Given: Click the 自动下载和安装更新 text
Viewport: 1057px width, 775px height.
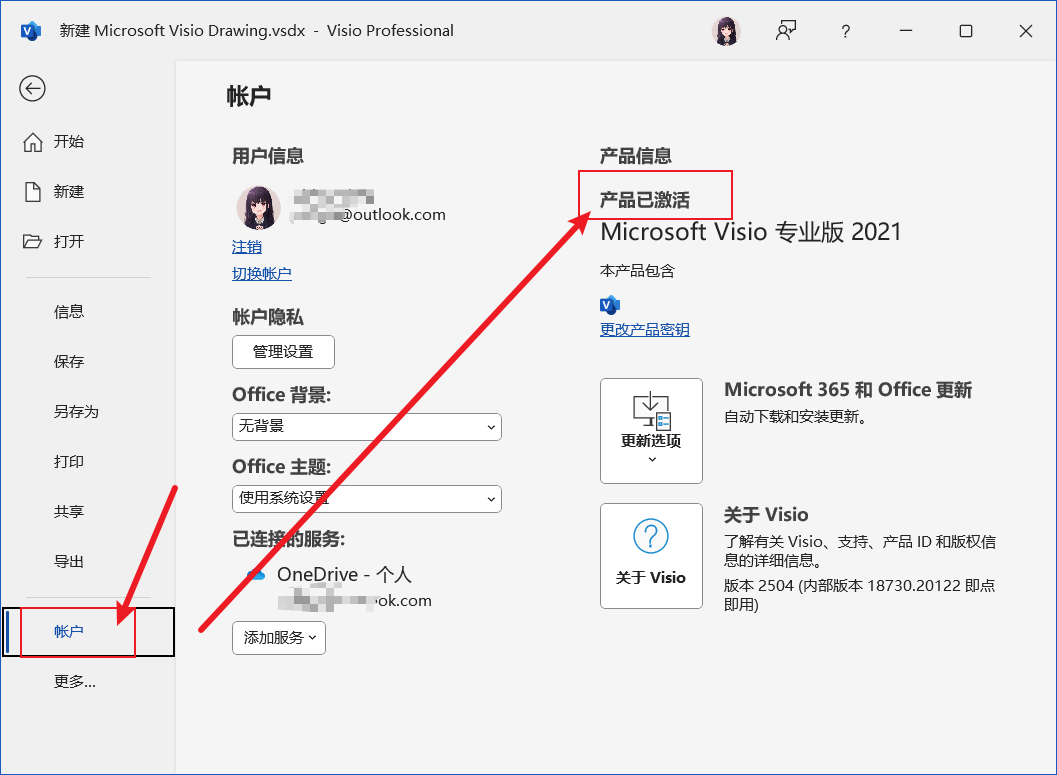Looking at the screenshot, I should pos(795,416).
